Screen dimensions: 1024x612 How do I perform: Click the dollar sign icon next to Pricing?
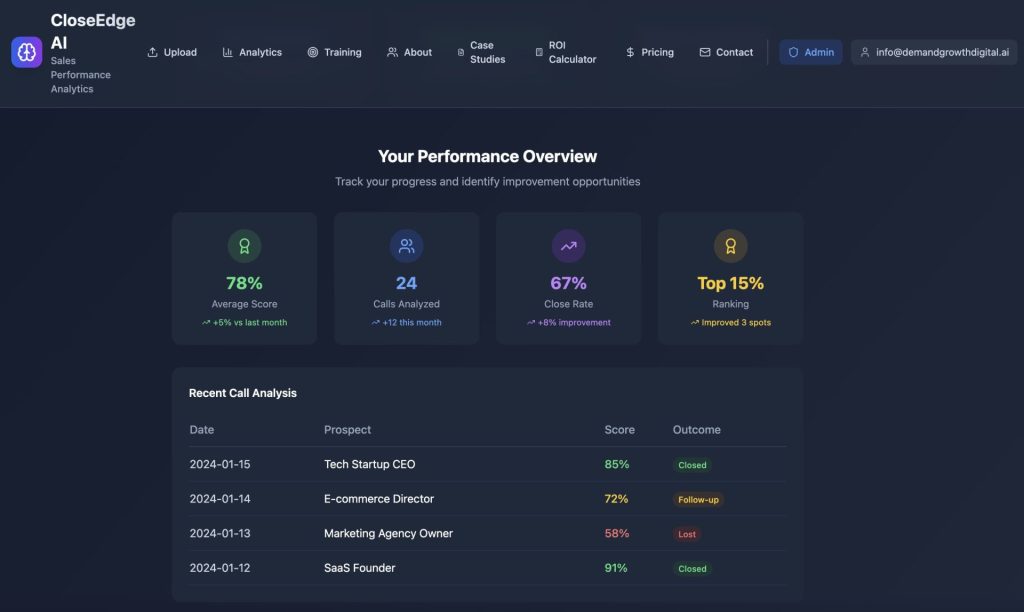tap(630, 52)
